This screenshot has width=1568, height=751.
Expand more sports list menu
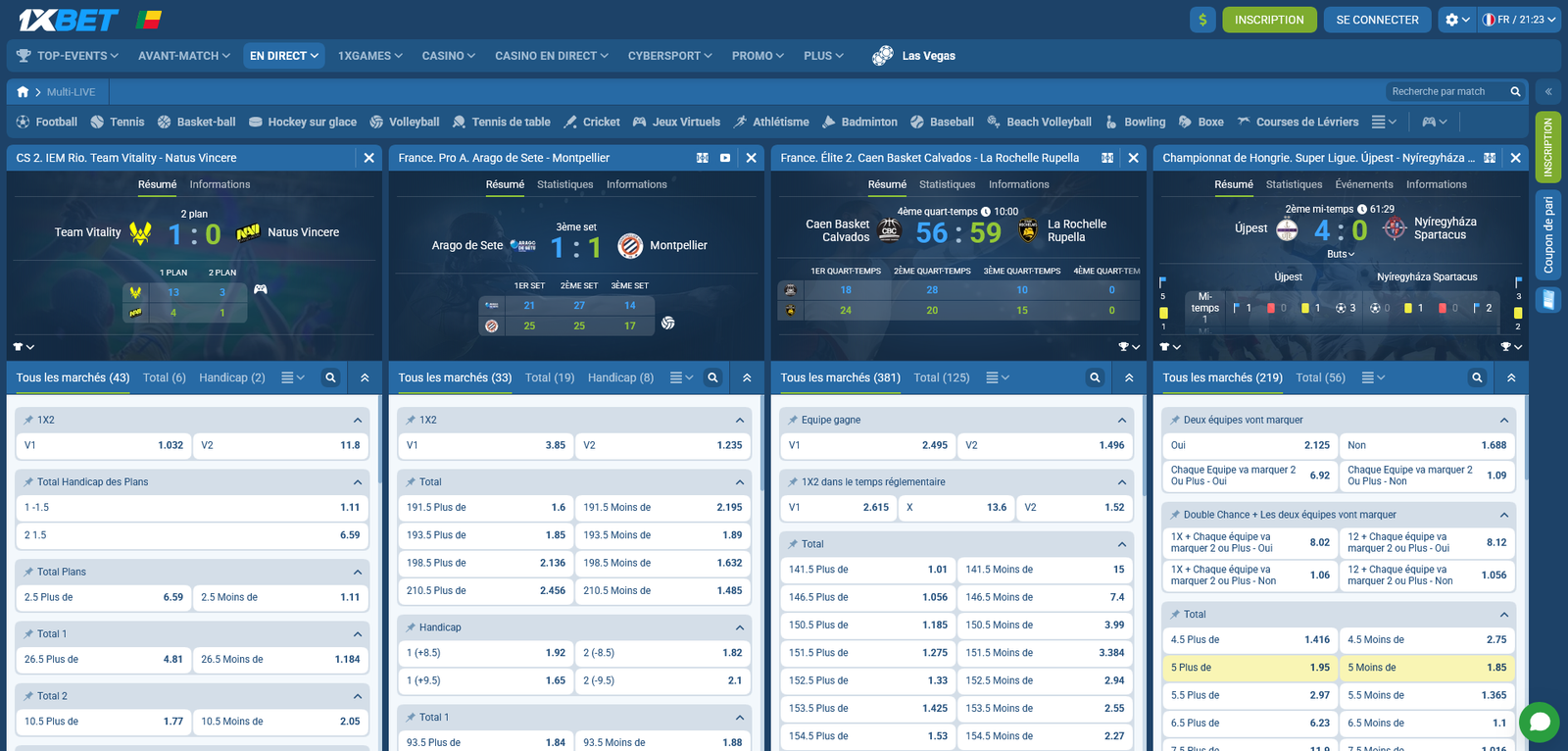(1384, 122)
